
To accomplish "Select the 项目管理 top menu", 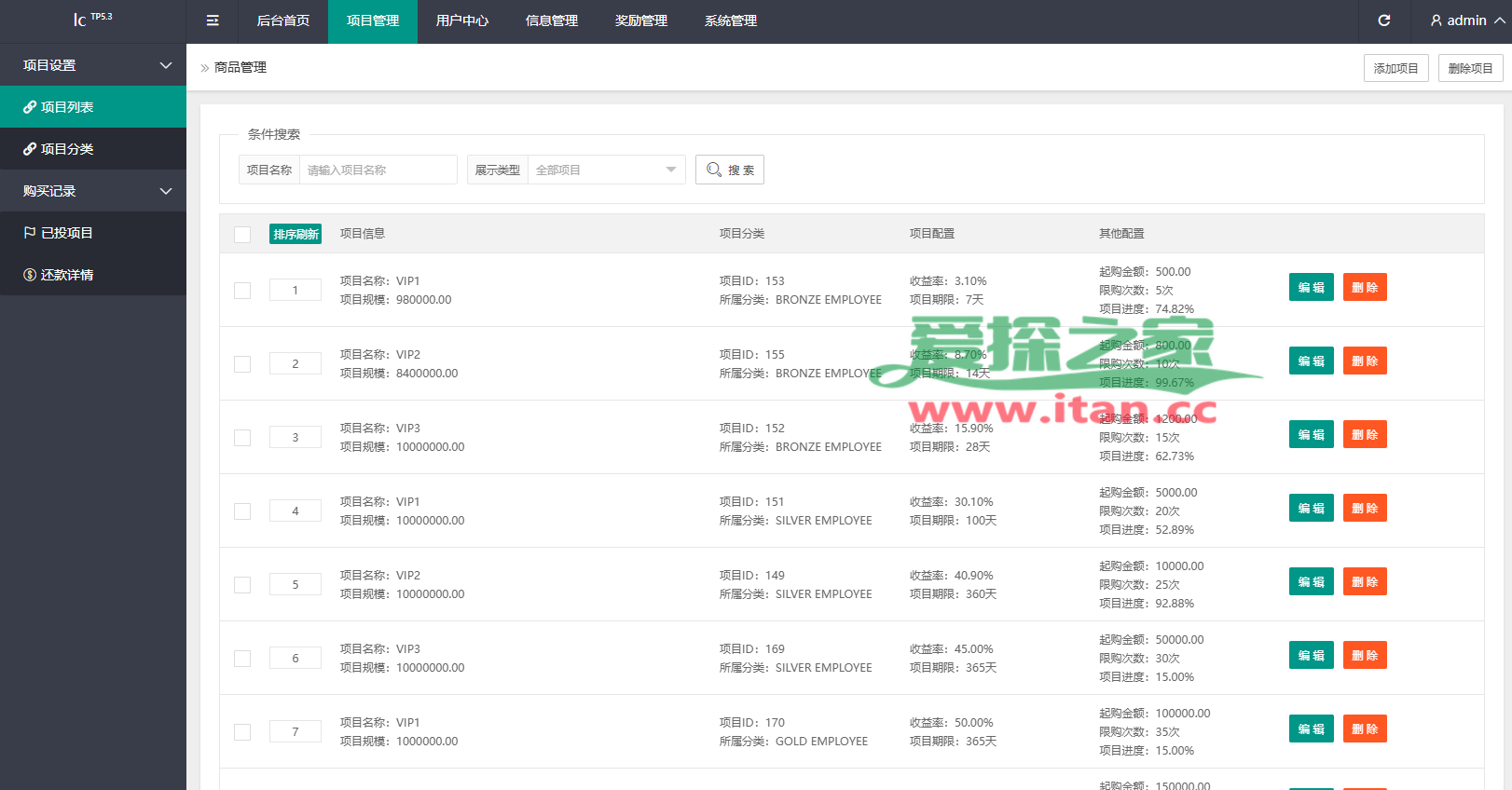I will (x=373, y=21).
